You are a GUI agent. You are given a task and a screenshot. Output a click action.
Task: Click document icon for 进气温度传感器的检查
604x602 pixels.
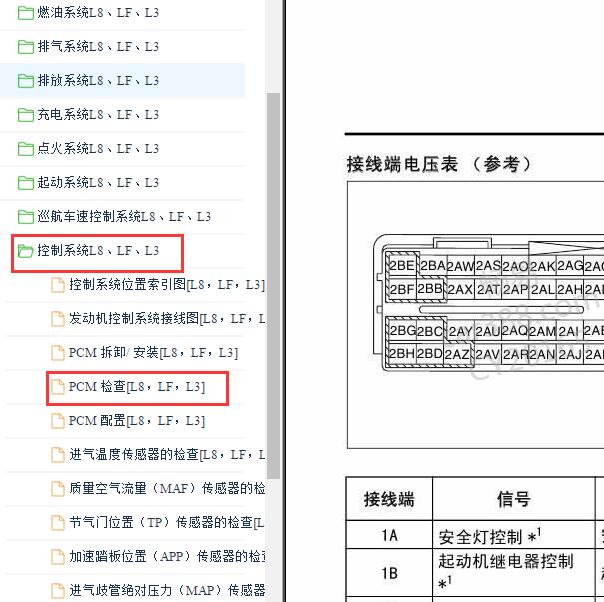(58, 455)
